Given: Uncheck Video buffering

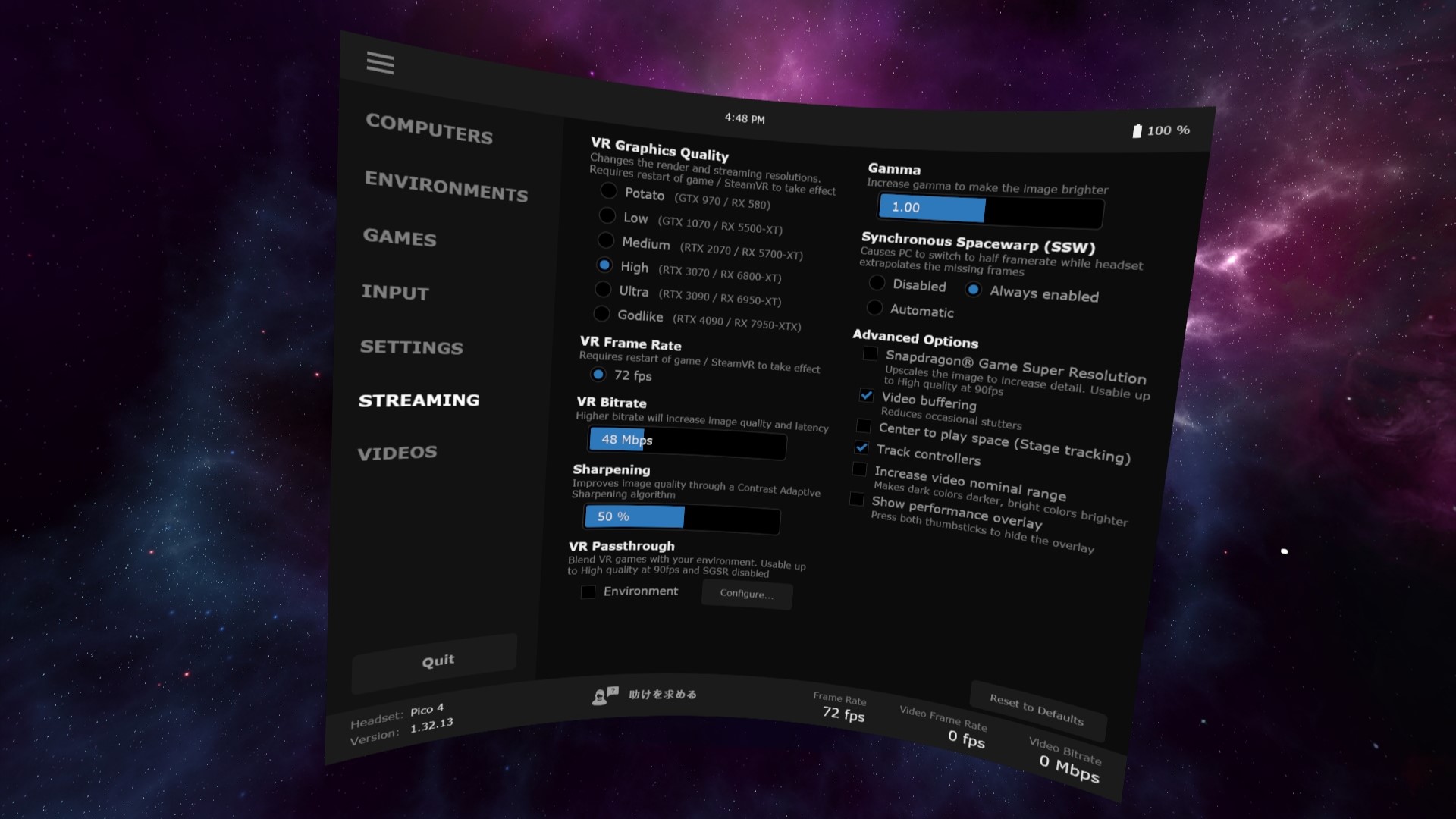Looking at the screenshot, I should [865, 395].
